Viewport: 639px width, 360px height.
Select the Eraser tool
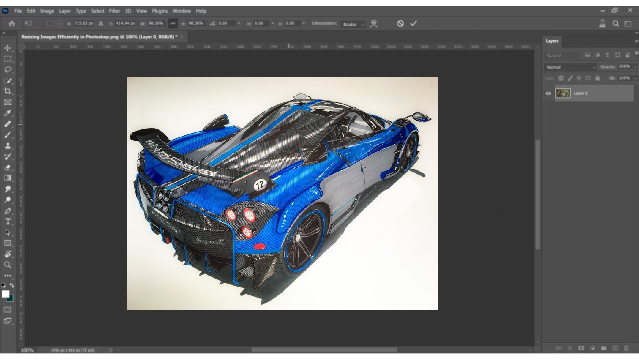click(8, 168)
